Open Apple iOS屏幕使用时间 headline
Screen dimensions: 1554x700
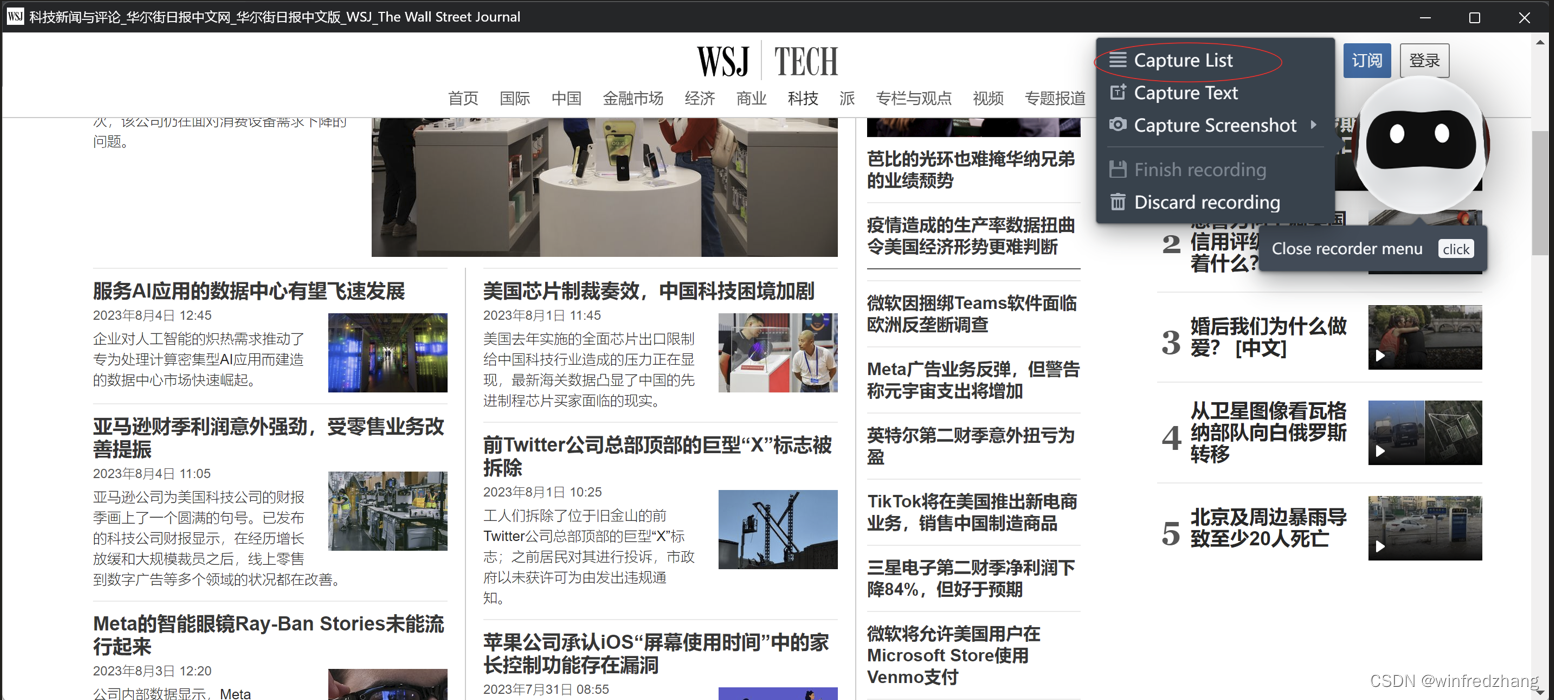(x=656, y=653)
